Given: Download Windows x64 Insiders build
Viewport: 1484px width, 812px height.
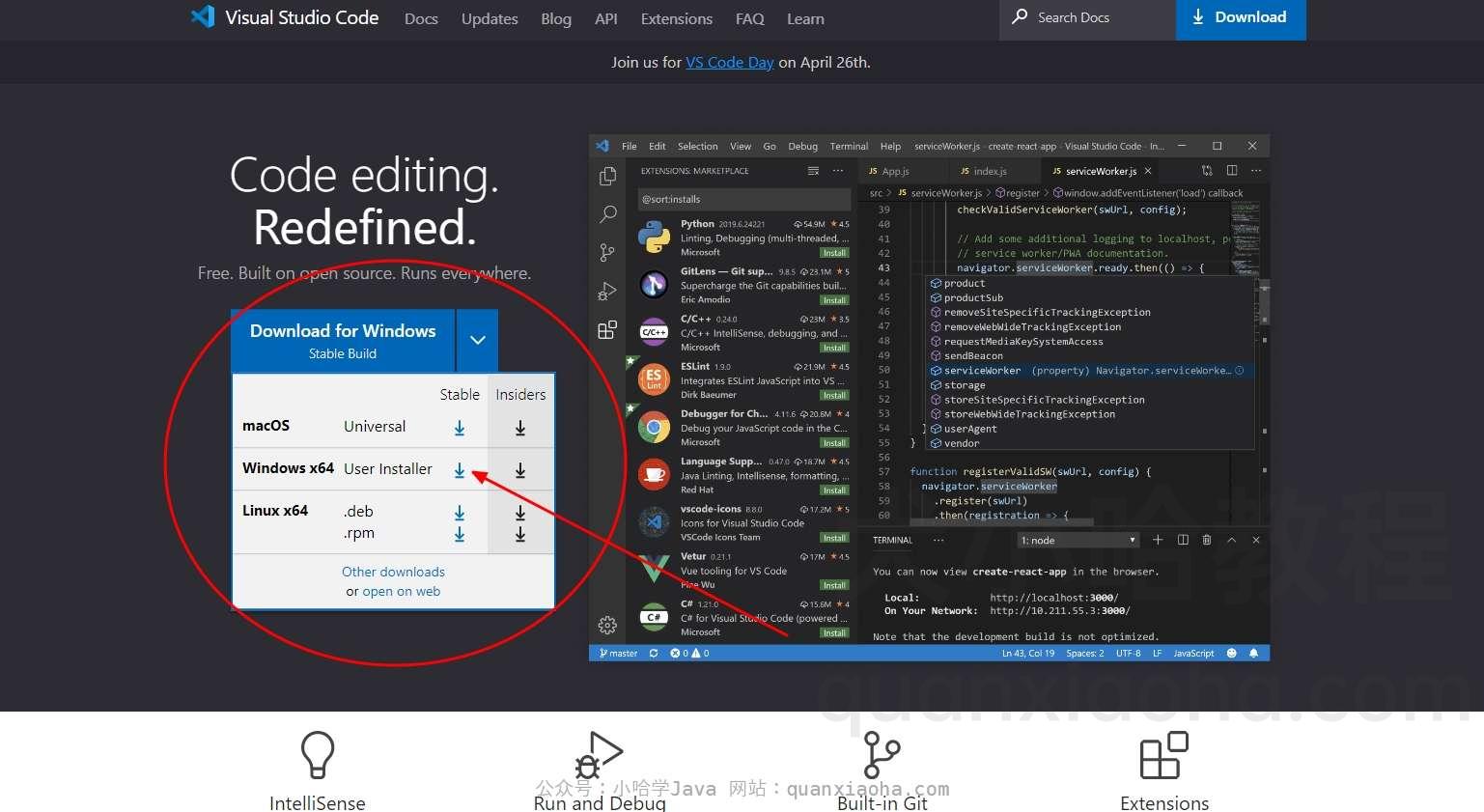Looking at the screenshot, I should coord(520,470).
